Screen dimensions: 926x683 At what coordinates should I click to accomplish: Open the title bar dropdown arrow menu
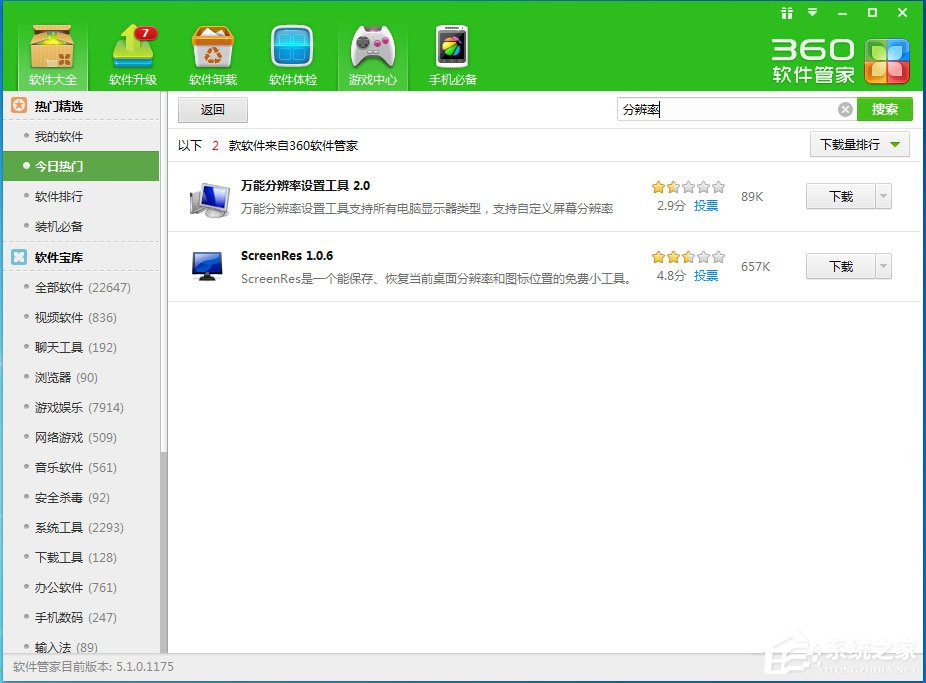(811, 13)
